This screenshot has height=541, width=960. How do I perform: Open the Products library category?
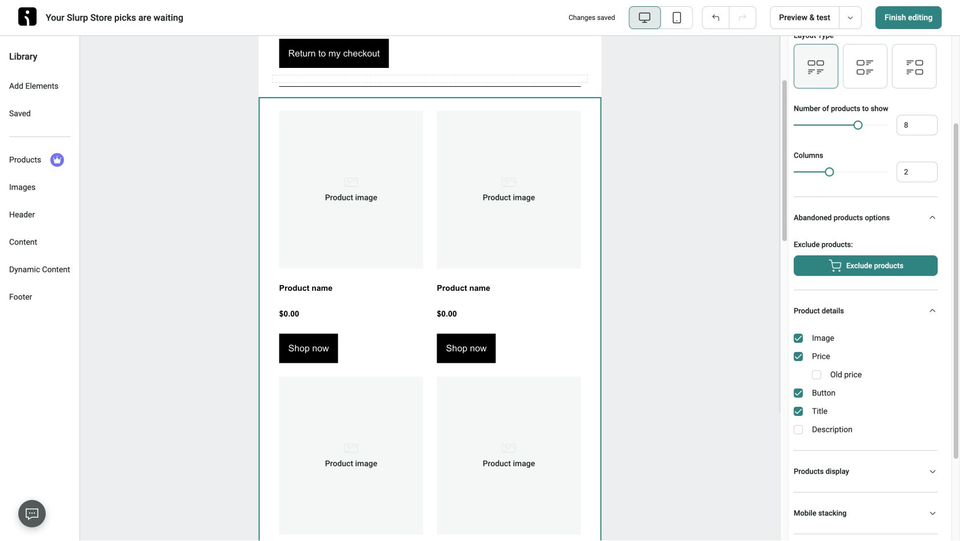pyautogui.click(x=25, y=160)
